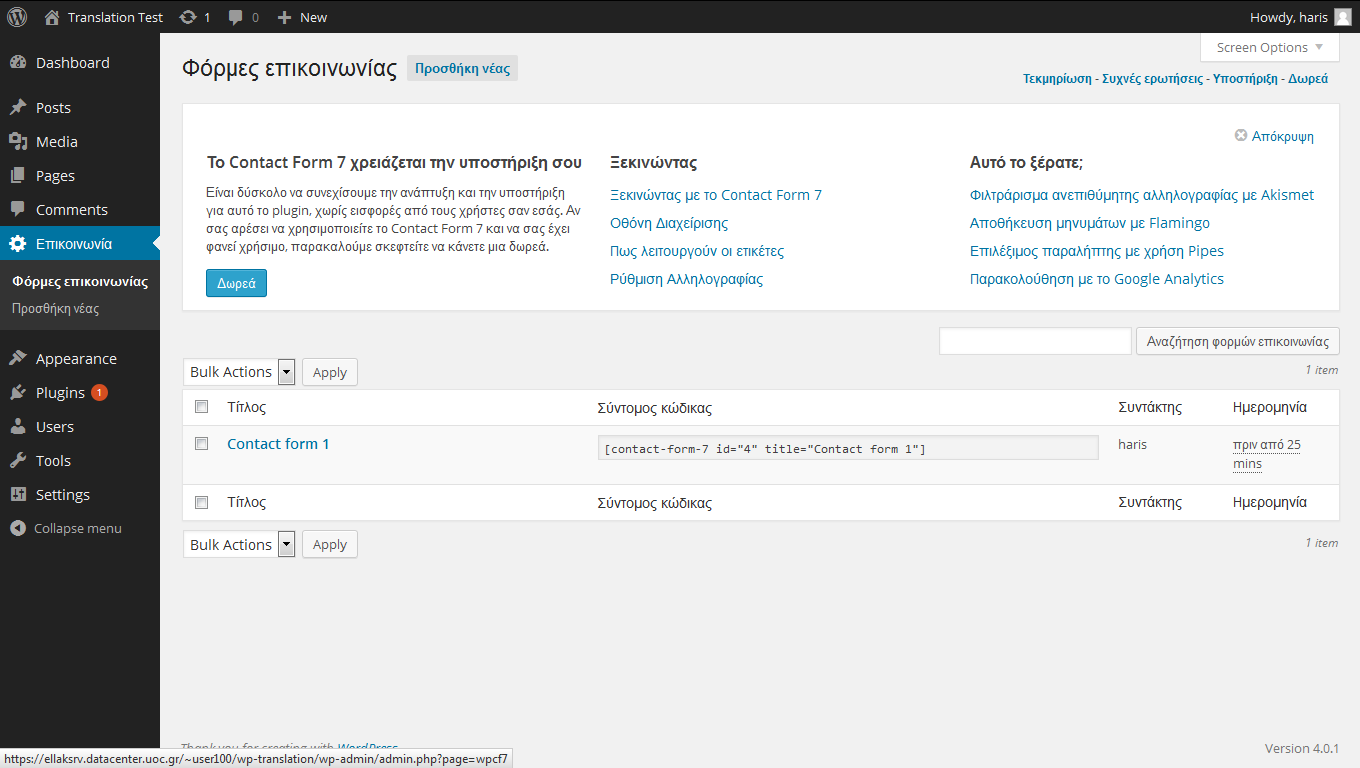Viewport: 1360px width, 768px height.
Task: Sort by the Συντάκτης column header
Action: tap(1150, 407)
